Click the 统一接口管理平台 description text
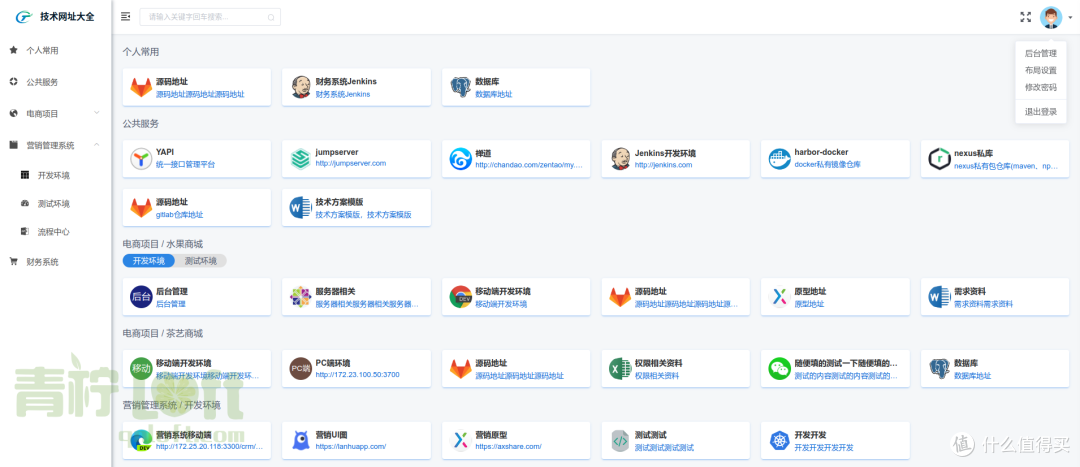Viewport: 1080px width, 467px height. [185, 165]
